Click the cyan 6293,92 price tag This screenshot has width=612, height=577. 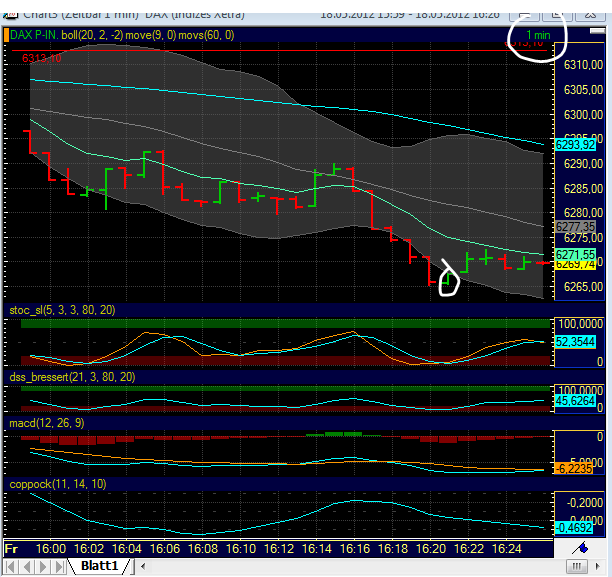[x=575, y=145]
